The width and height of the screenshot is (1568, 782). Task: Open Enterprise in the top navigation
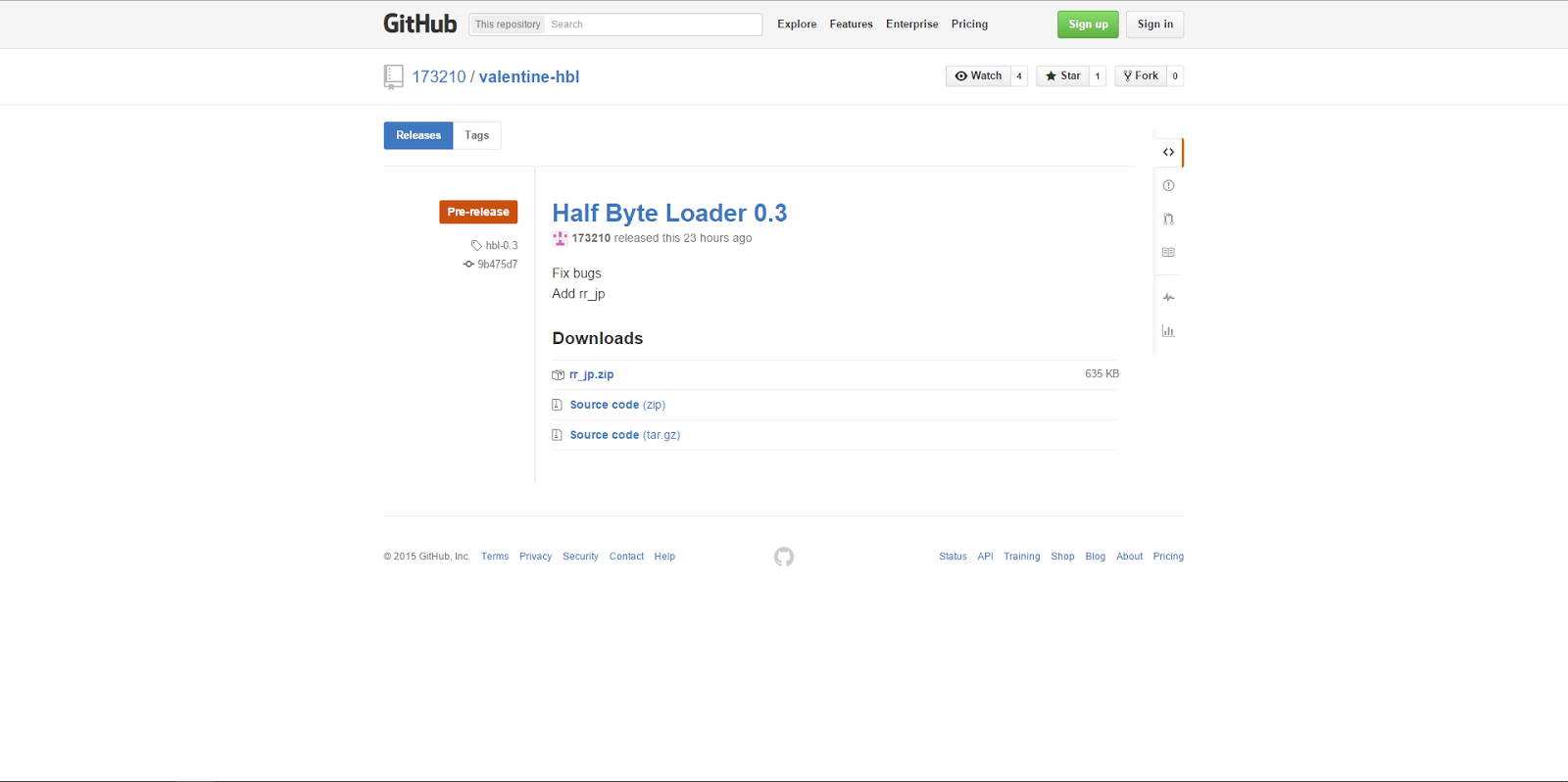[911, 24]
